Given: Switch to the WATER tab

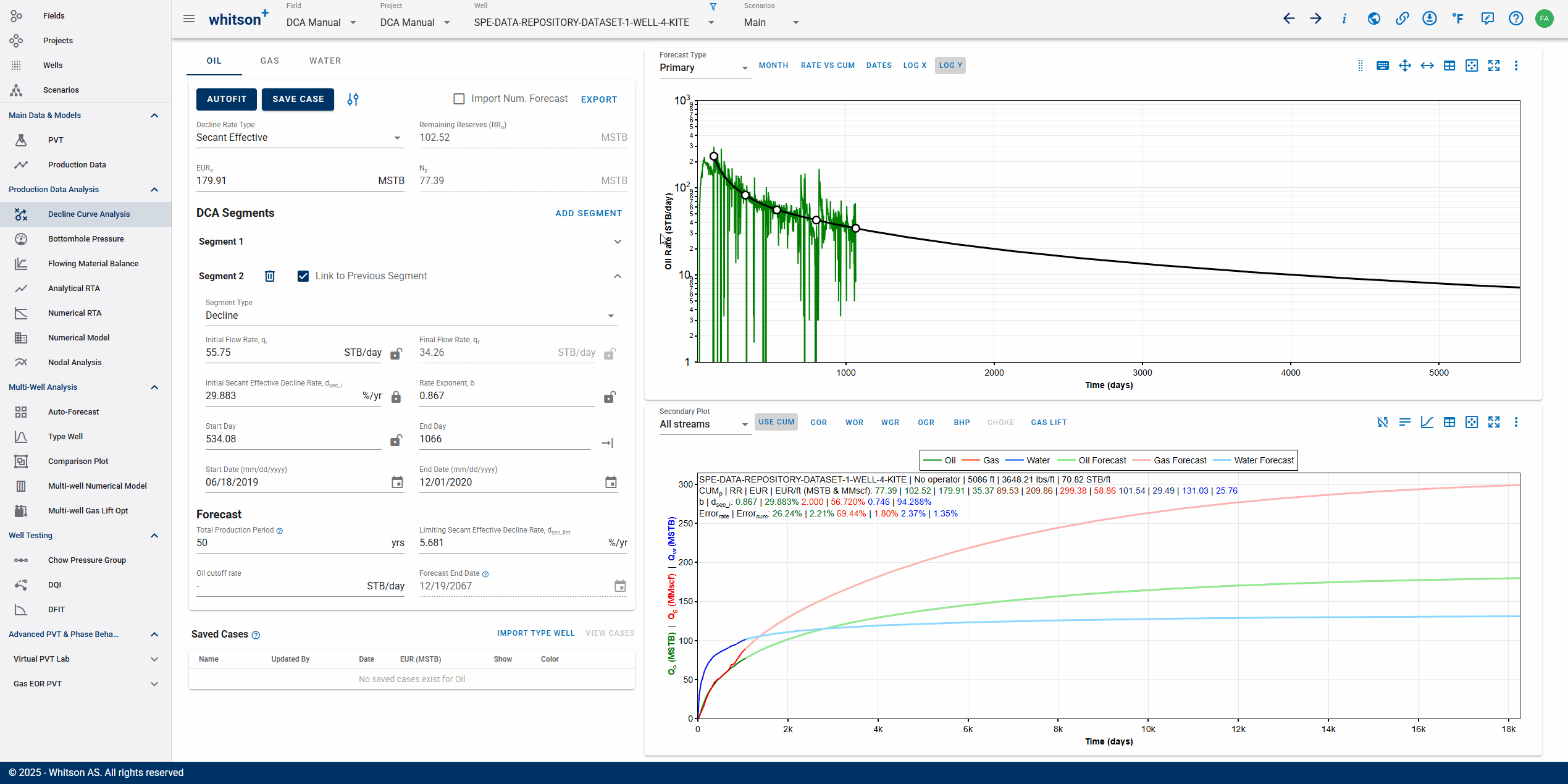Looking at the screenshot, I should pos(325,61).
